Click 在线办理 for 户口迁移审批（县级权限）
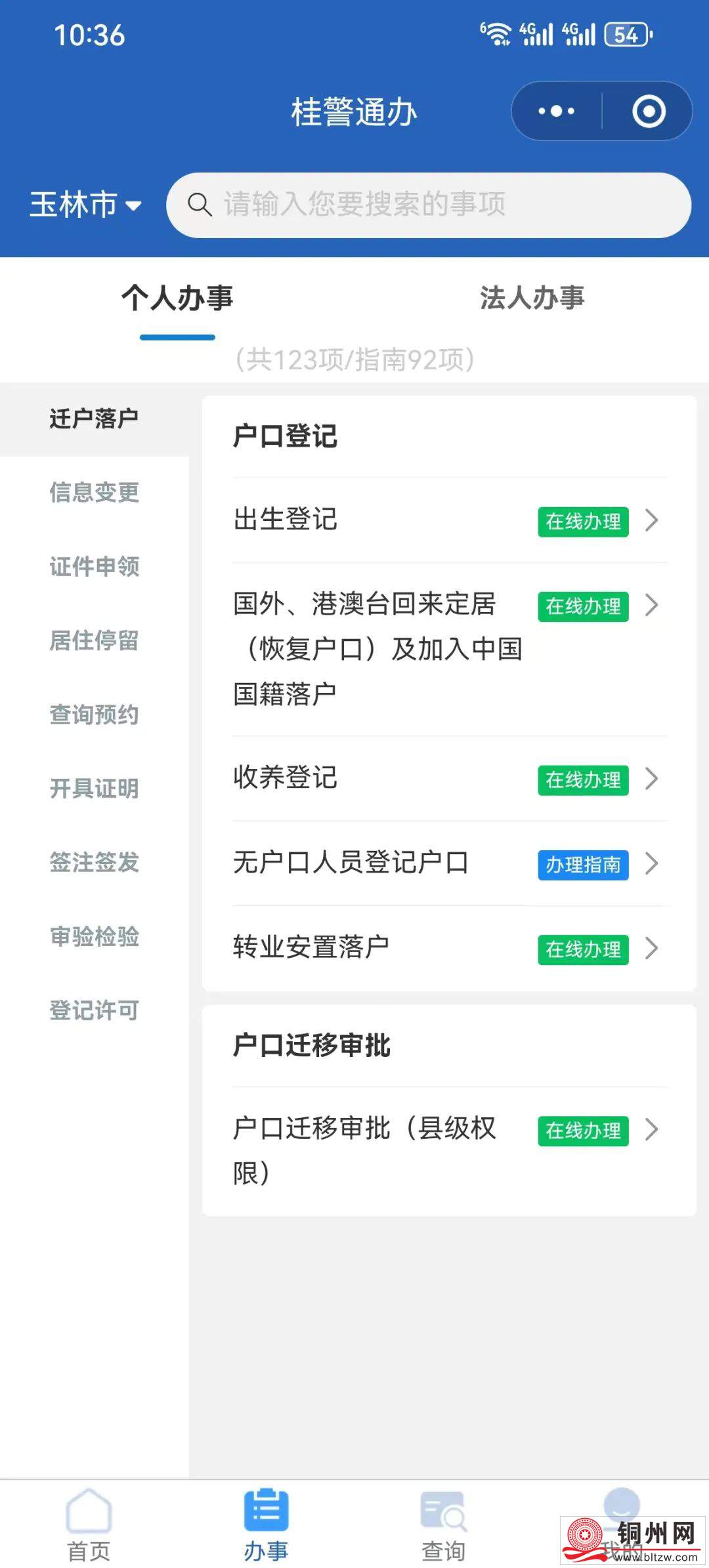 583,1130
